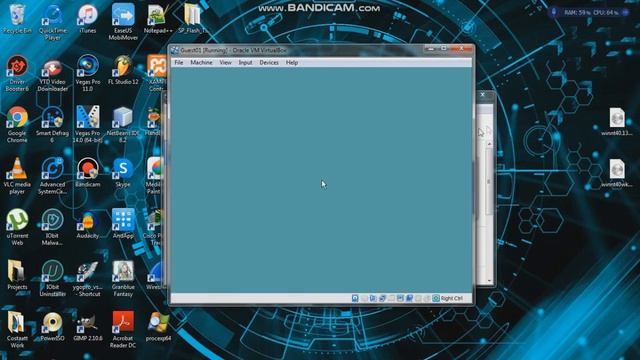Viewport: 640px width, 360px height.
Task: Open the Help menu in VirtualBox
Action: pos(292,62)
